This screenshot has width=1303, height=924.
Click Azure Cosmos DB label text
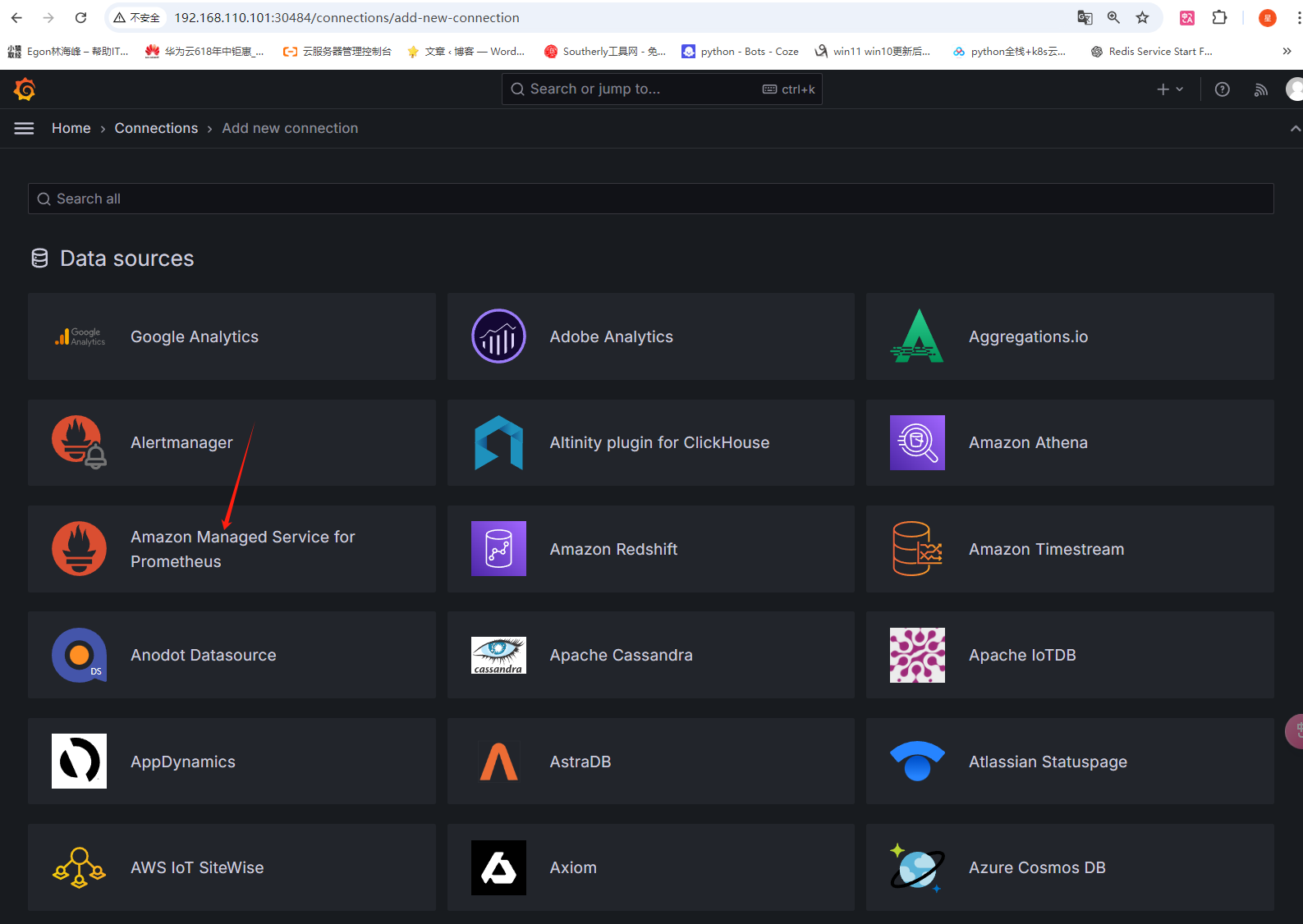[1037, 867]
